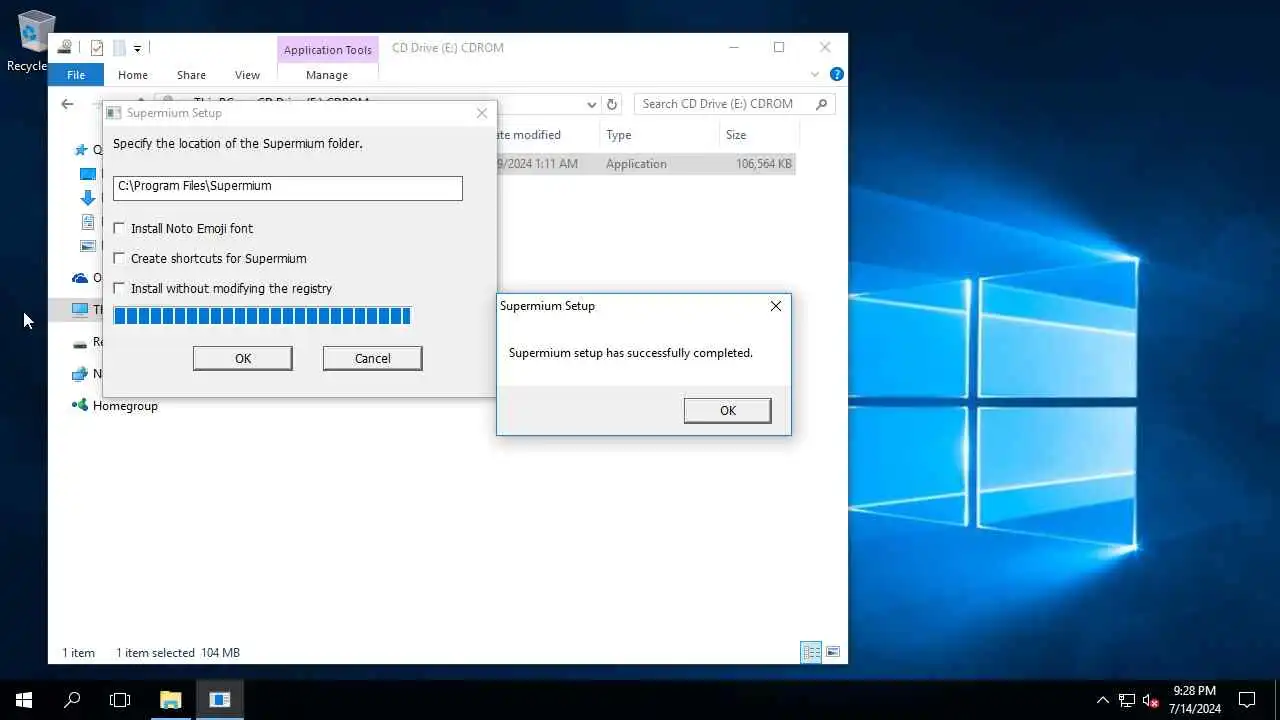Open the File tab in Explorer
1280x720 pixels.
pyautogui.click(x=76, y=75)
